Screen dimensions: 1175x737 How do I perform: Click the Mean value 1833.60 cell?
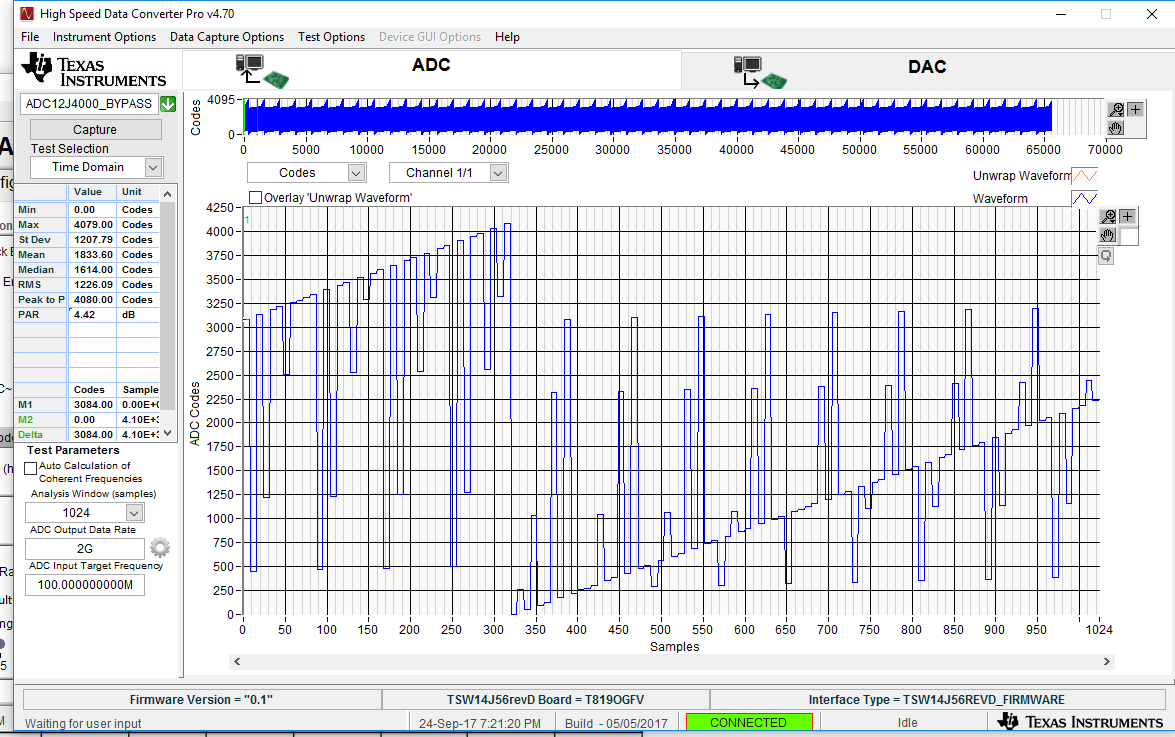[x=93, y=255]
